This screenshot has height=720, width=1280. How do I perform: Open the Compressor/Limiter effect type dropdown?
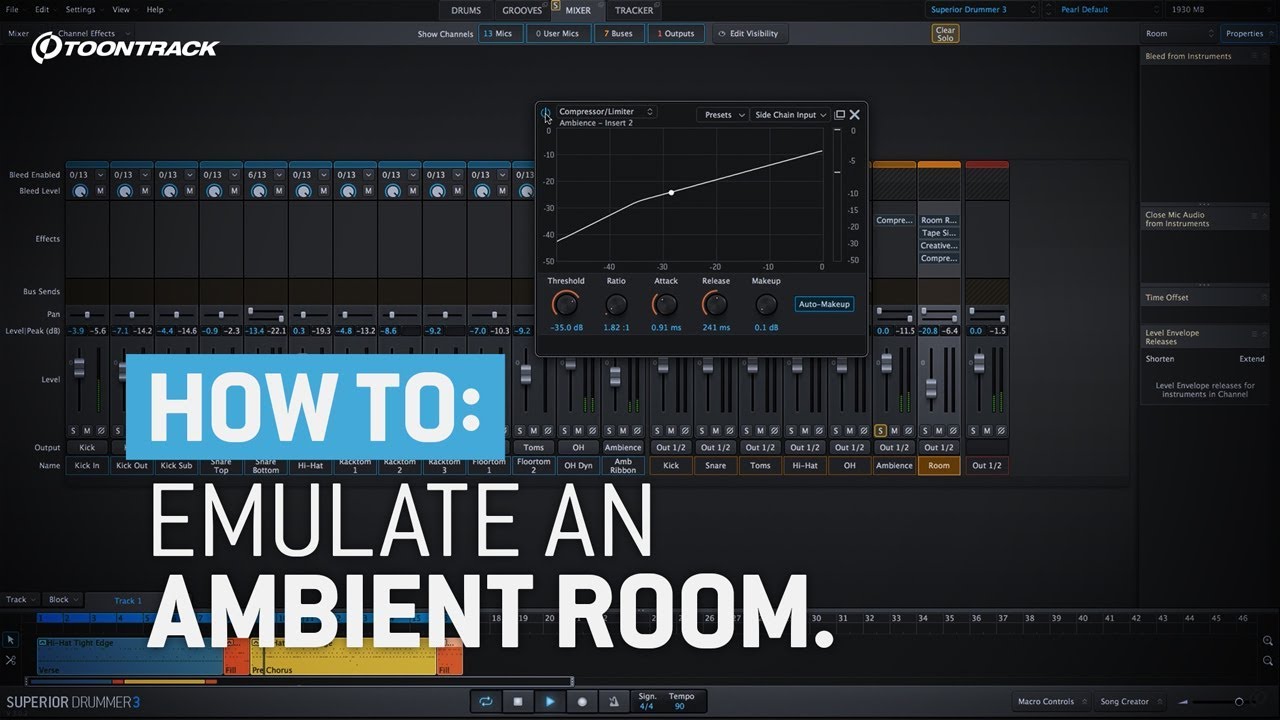[x=605, y=112]
